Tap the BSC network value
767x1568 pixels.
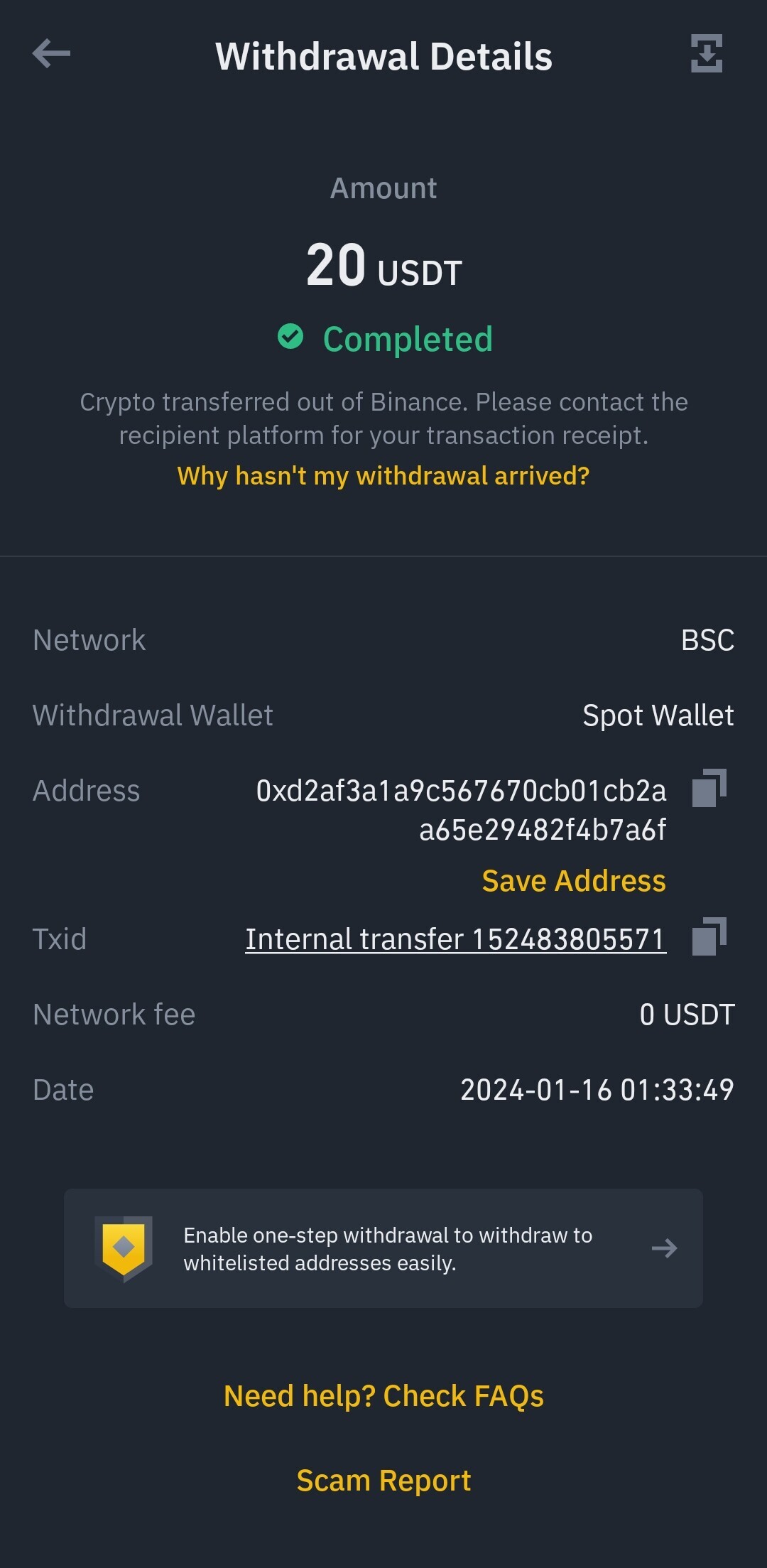click(x=707, y=640)
